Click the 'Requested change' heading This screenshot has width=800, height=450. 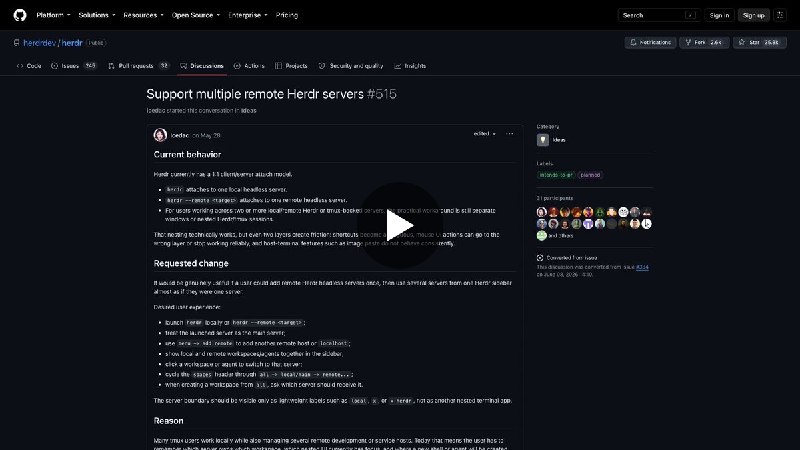[x=191, y=263]
